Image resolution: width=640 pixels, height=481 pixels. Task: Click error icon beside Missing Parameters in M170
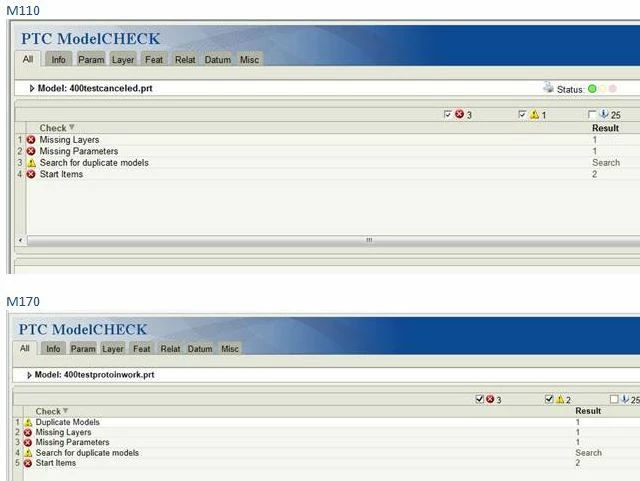tap(28, 443)
